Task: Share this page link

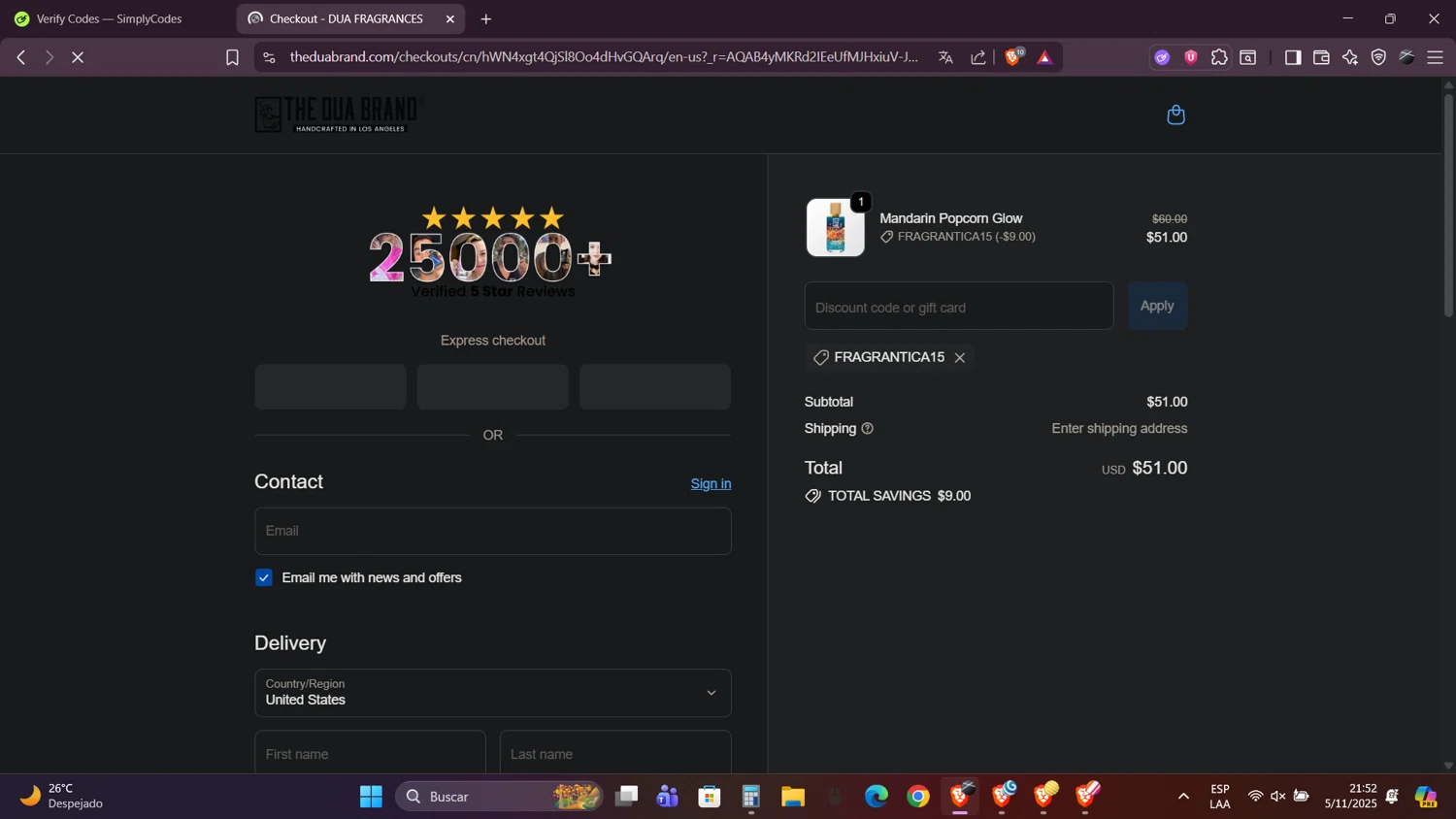Action: (978, 57)
